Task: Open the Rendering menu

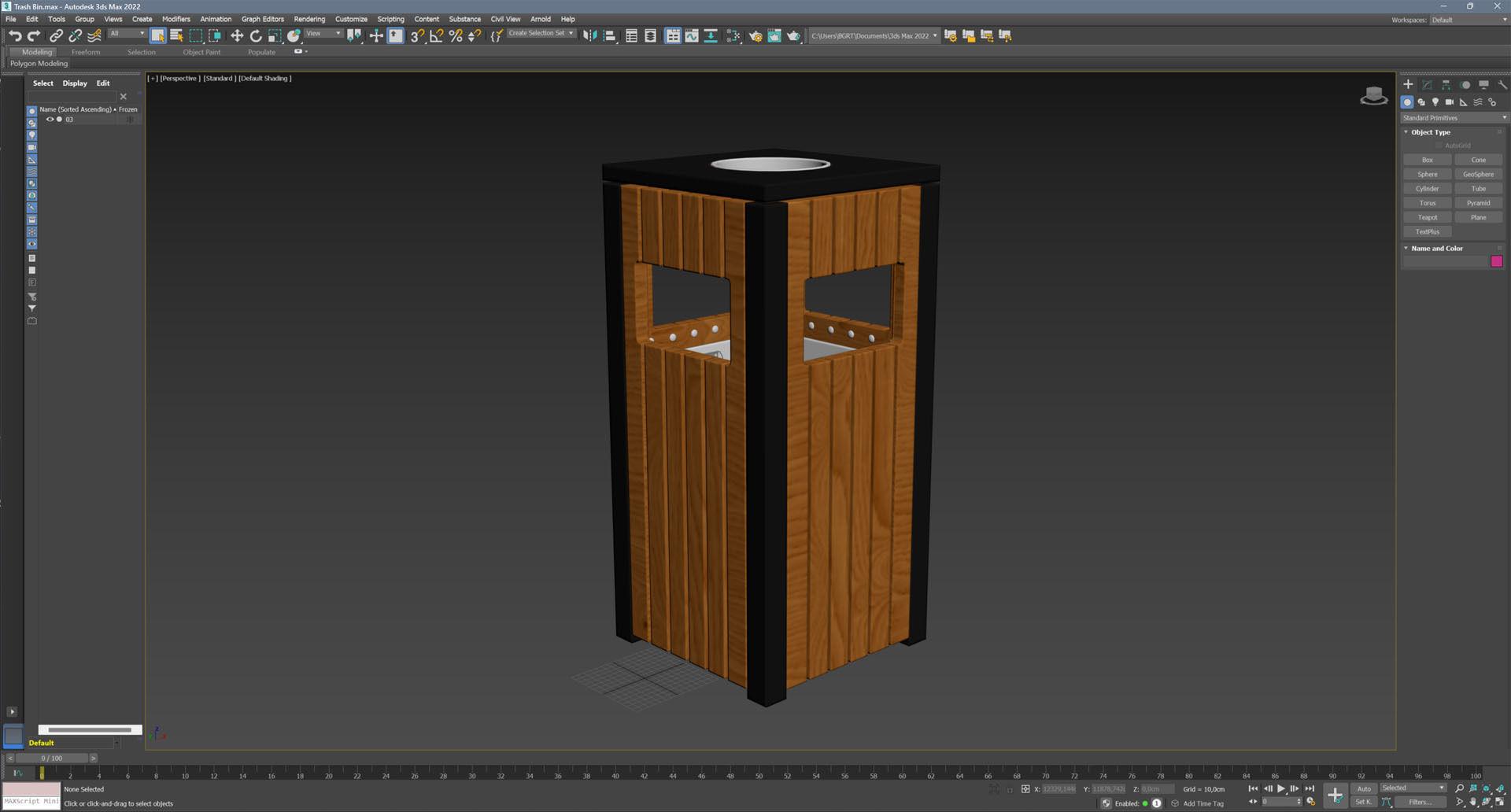Action: [x=309, y=19]
